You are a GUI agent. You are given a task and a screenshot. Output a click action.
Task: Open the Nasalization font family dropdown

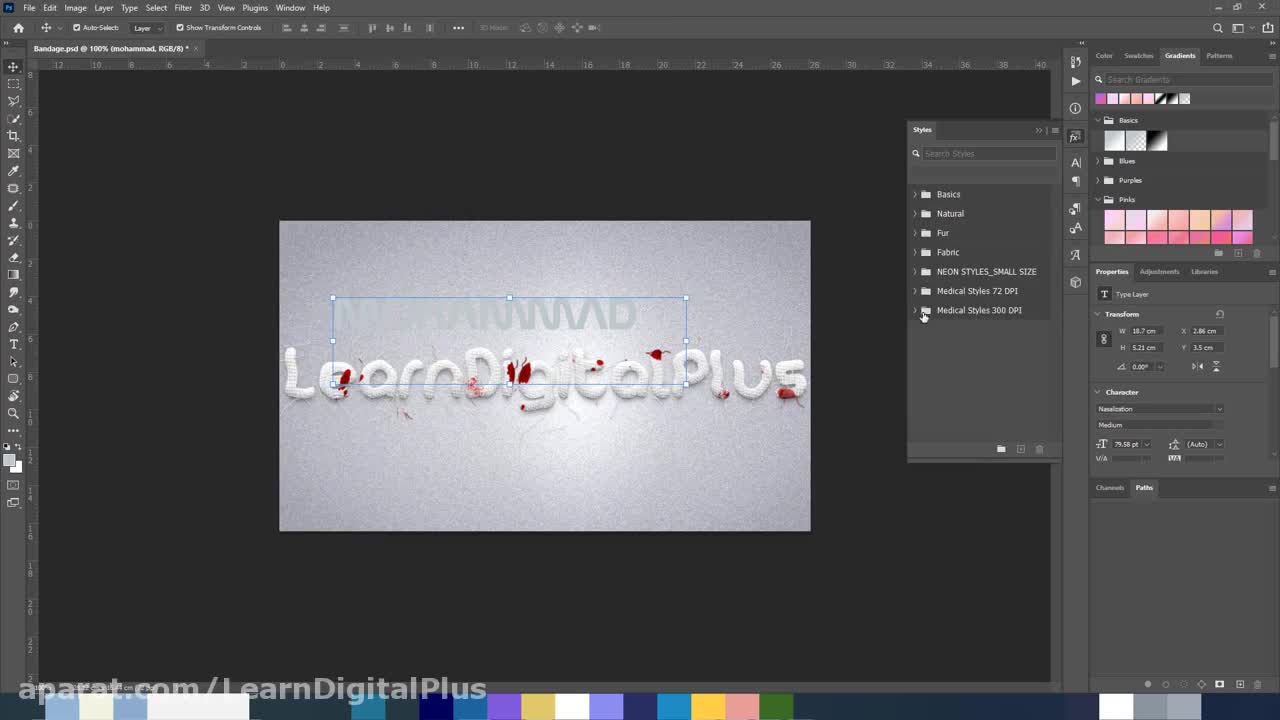click(1160, 409)
